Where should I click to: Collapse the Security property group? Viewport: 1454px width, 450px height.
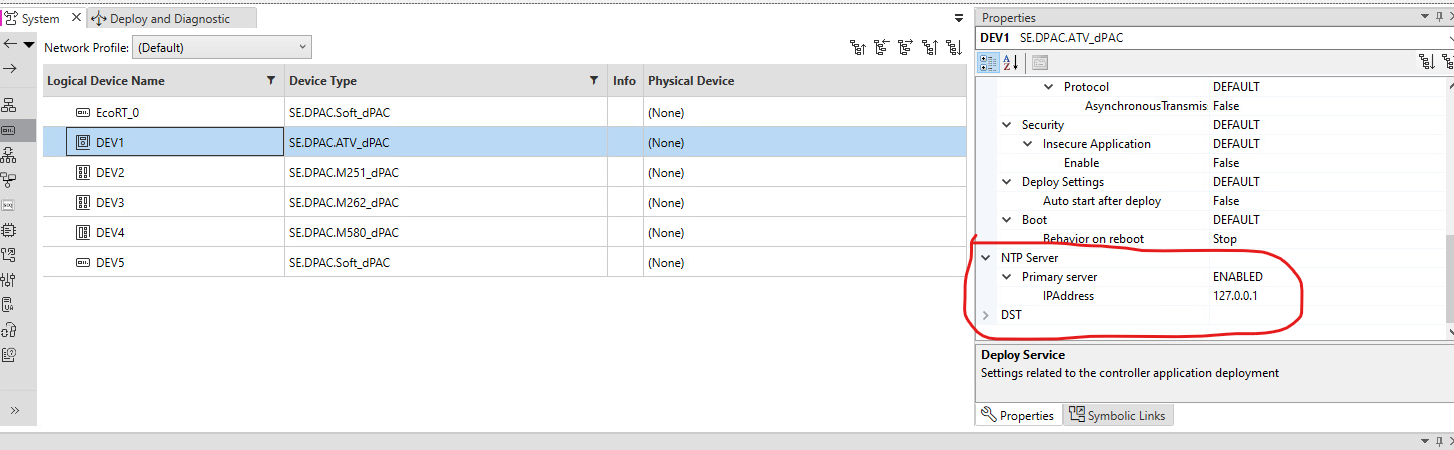point(1007,125)
